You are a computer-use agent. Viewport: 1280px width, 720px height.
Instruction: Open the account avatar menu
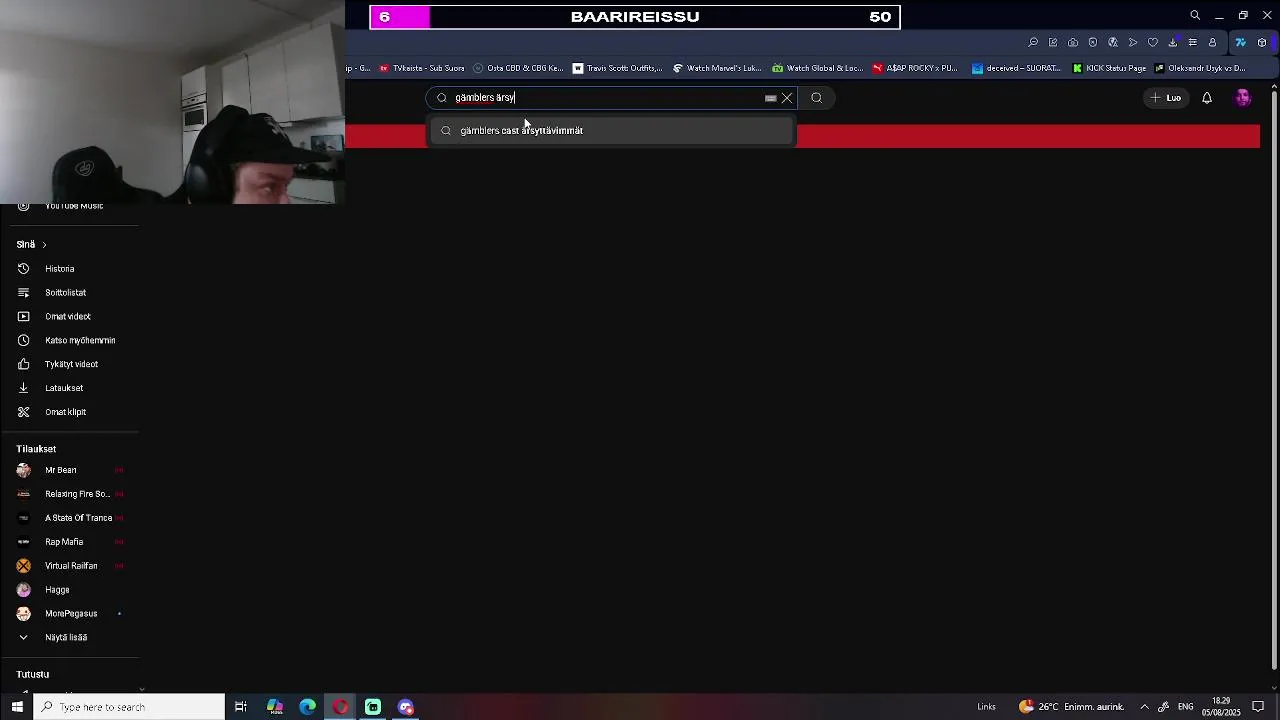[1243, 98]
